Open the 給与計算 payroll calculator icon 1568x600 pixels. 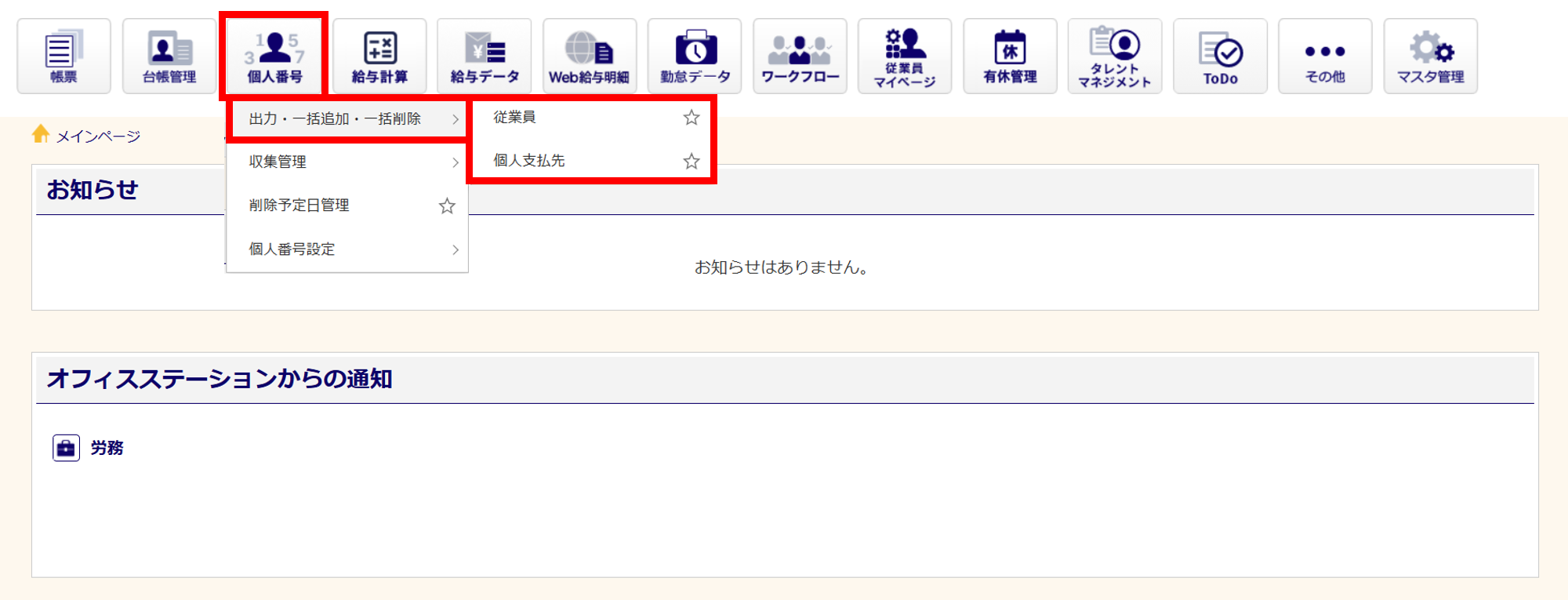tap(379, 56)
